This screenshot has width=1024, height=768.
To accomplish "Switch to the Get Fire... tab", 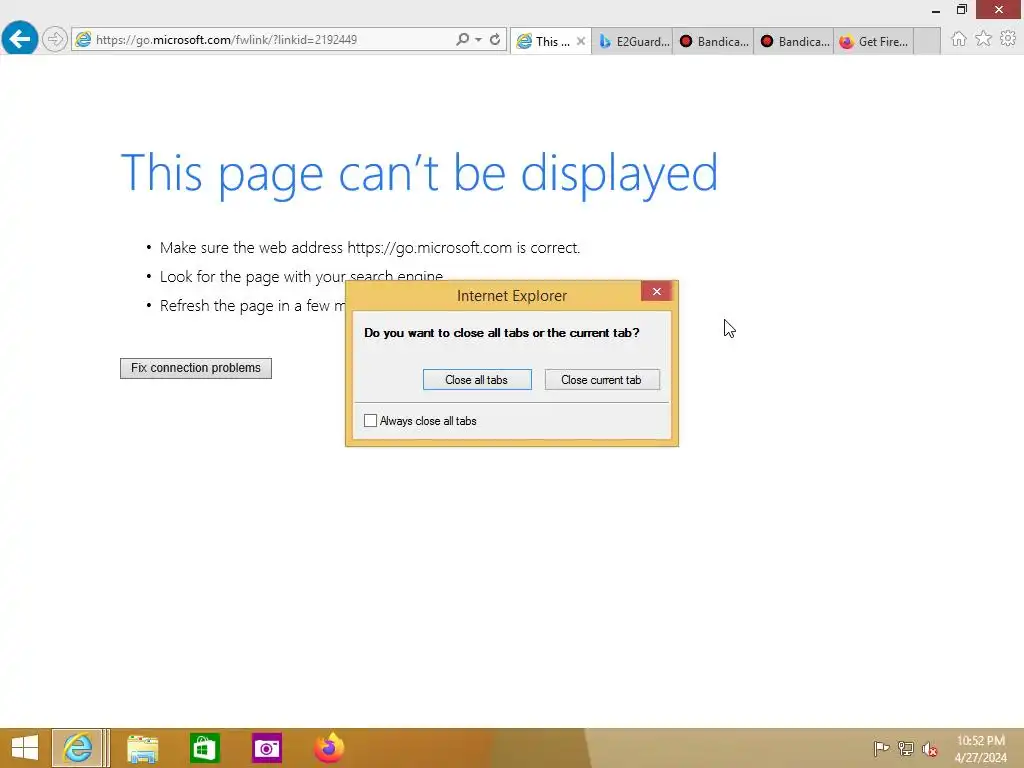I will pos(874,41).
